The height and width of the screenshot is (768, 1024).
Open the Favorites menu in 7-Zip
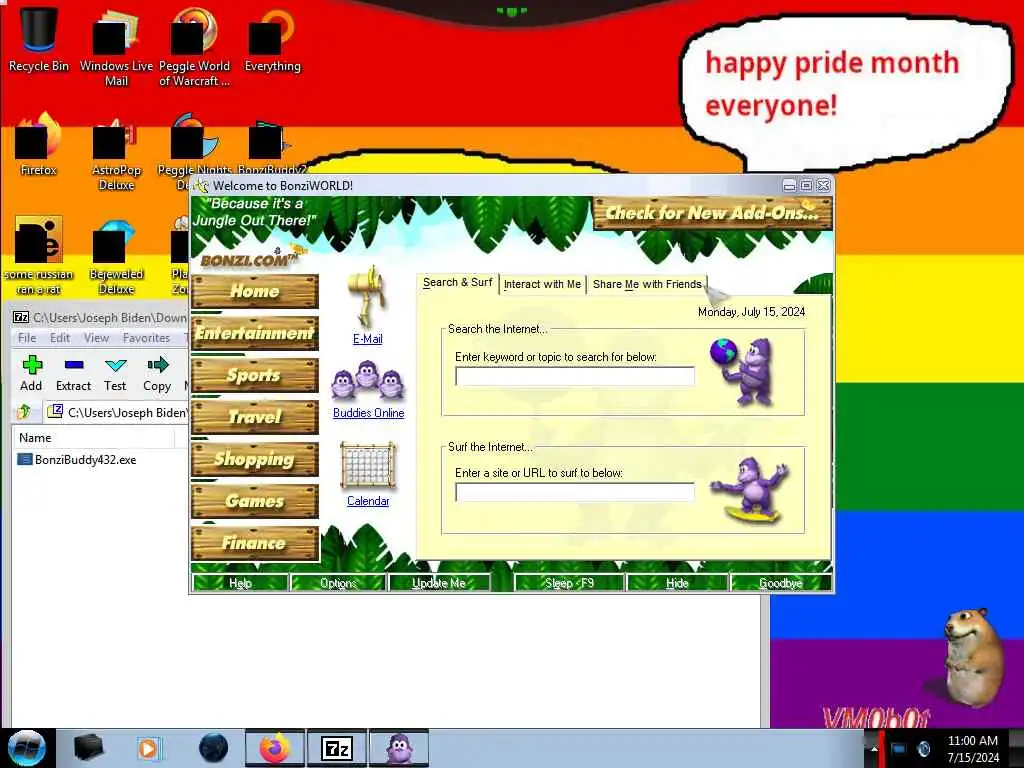pyautogui.click(x=146, y=338)
